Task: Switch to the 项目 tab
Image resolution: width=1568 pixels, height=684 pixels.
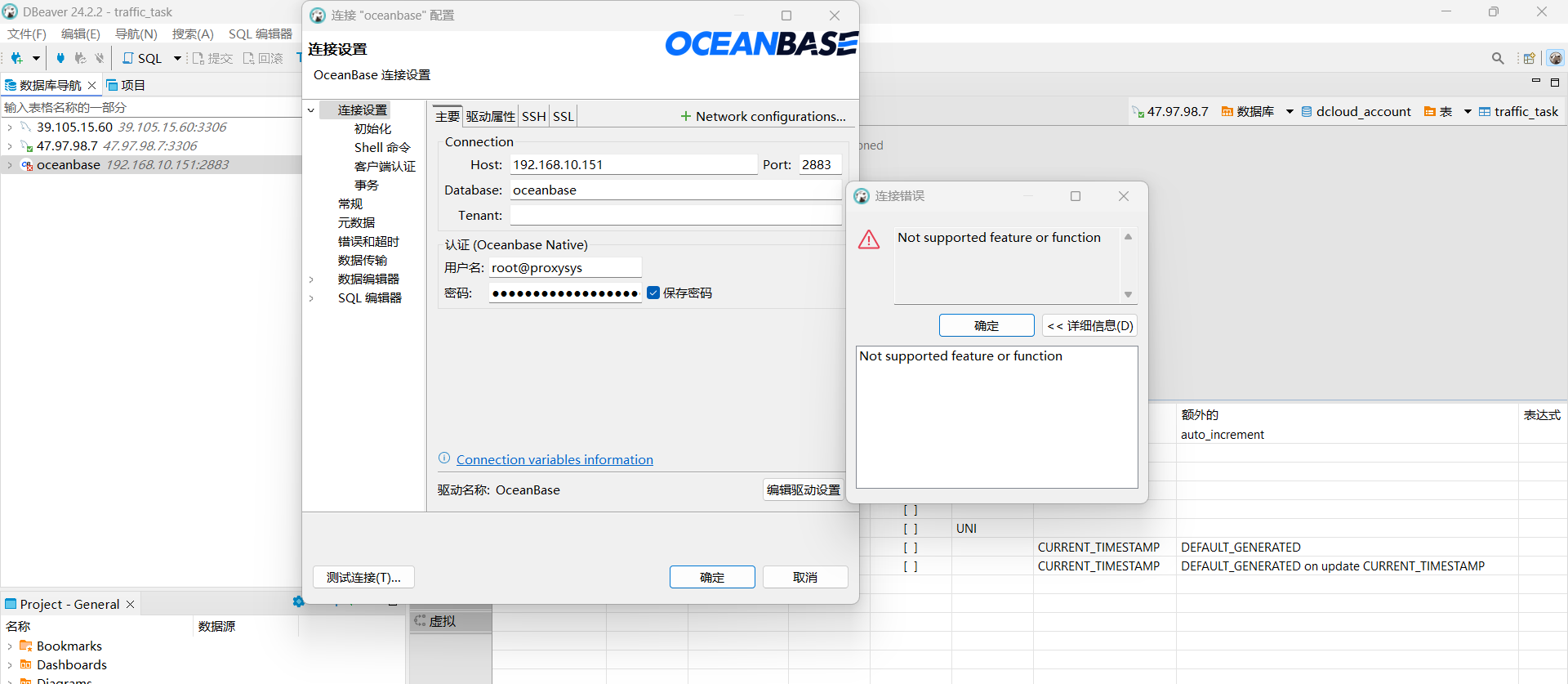Action: click(x=126, y=85)
